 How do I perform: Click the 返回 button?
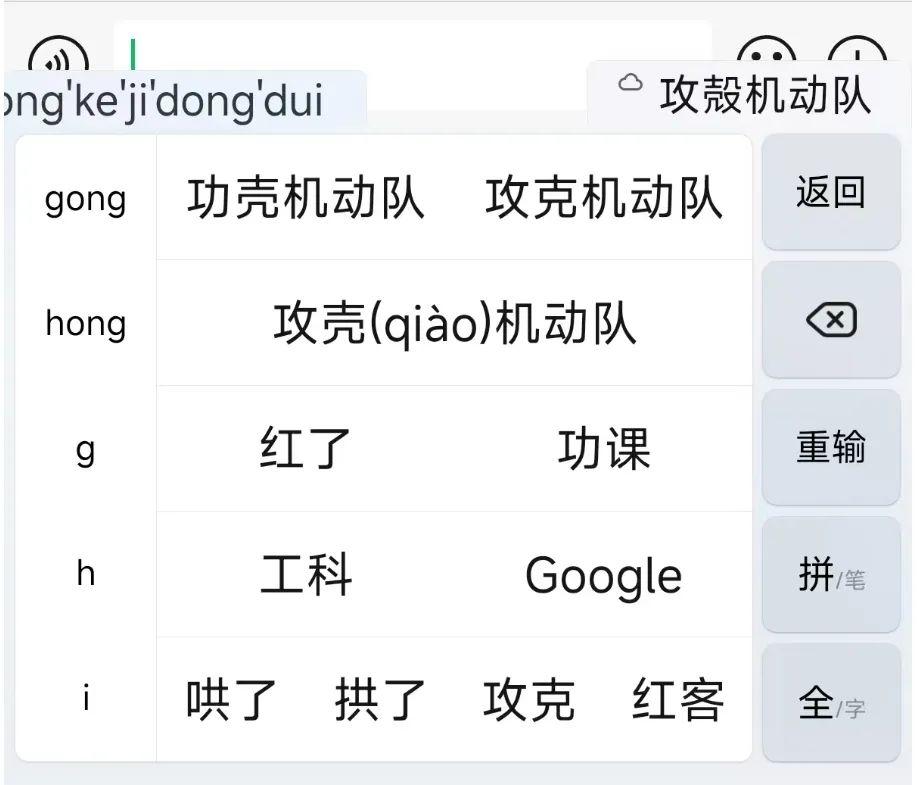(830, 192)
